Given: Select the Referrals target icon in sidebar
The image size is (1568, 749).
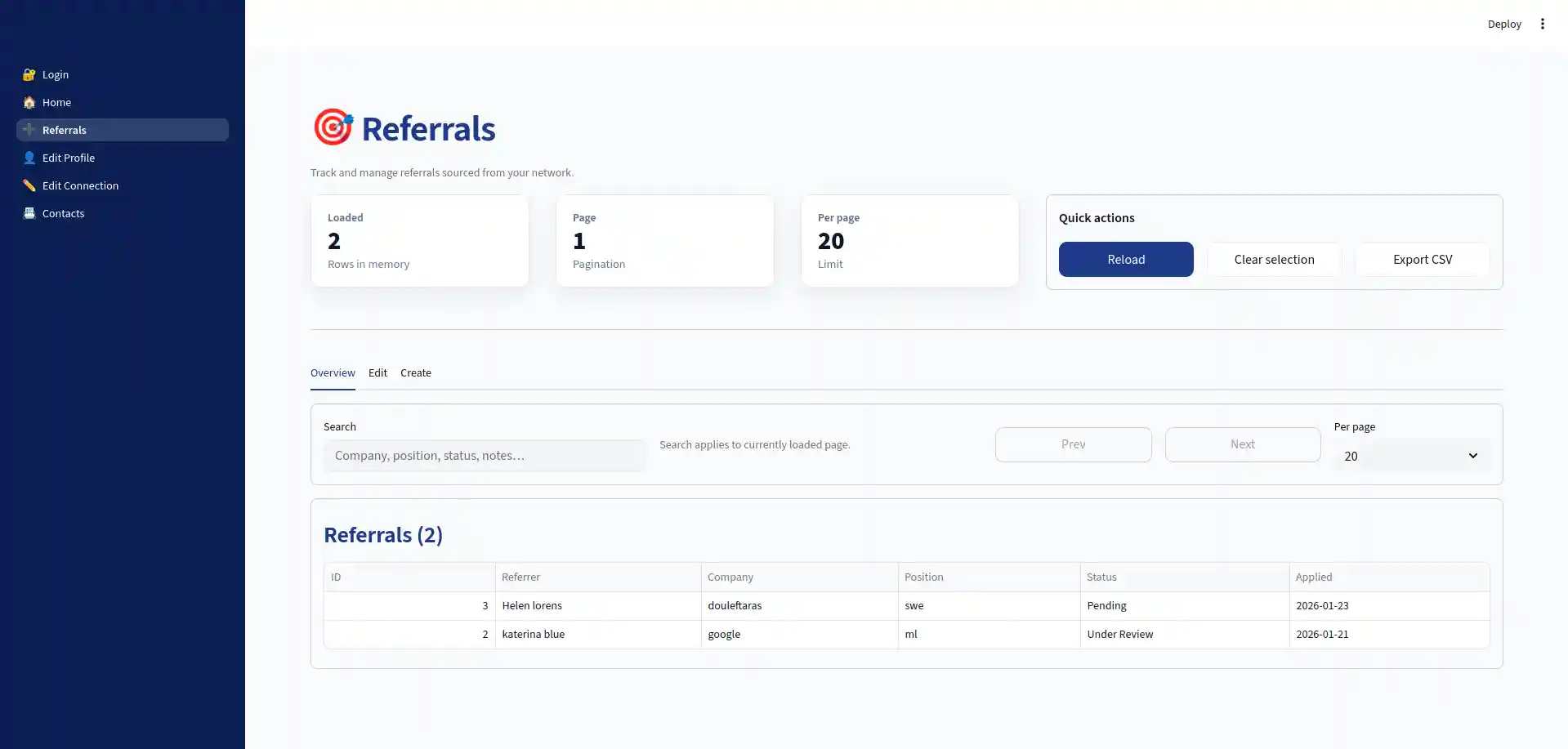Looking at the screenshot, I should [29, 130].
